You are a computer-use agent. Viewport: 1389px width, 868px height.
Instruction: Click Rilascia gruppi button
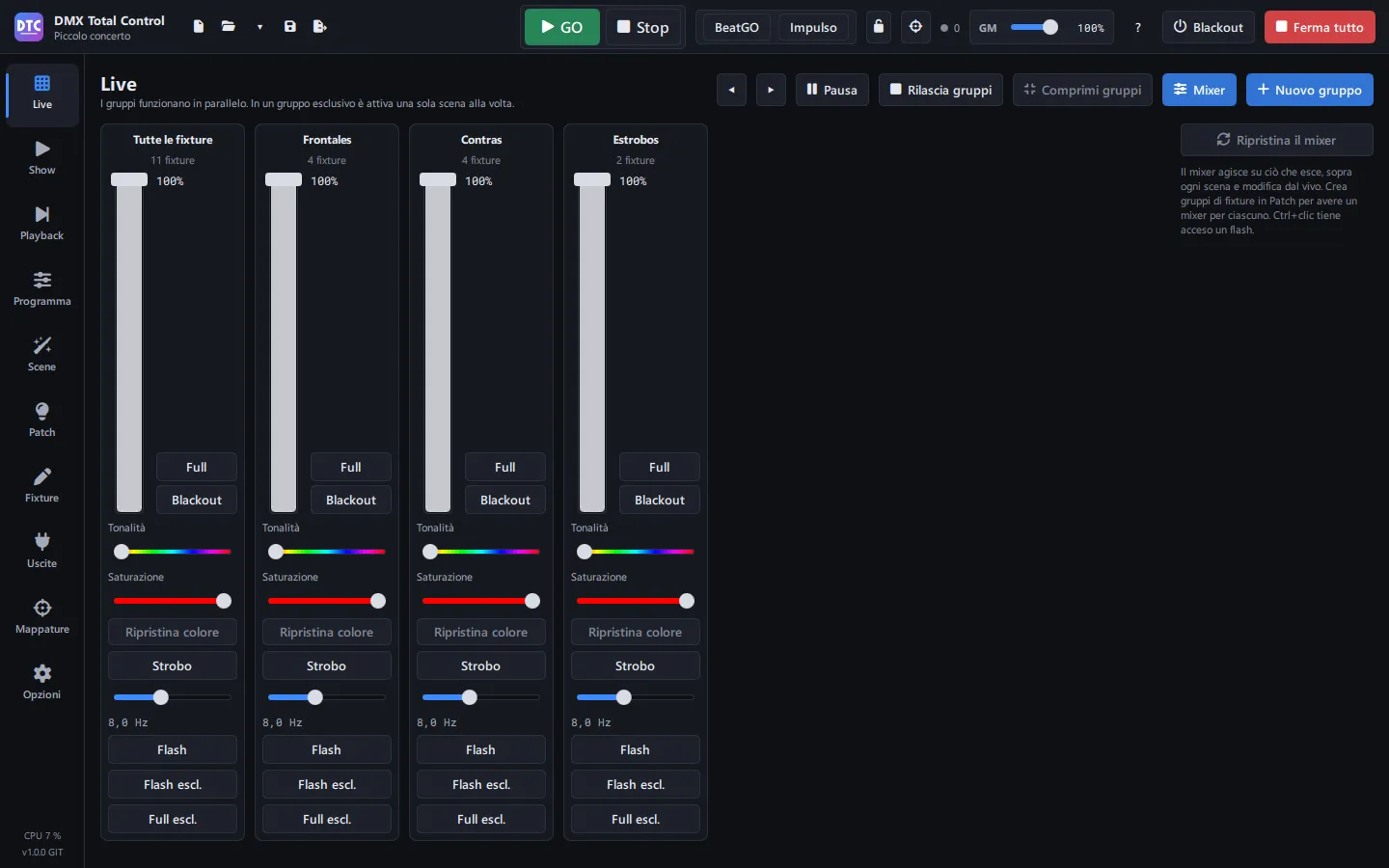coord(940,90)
